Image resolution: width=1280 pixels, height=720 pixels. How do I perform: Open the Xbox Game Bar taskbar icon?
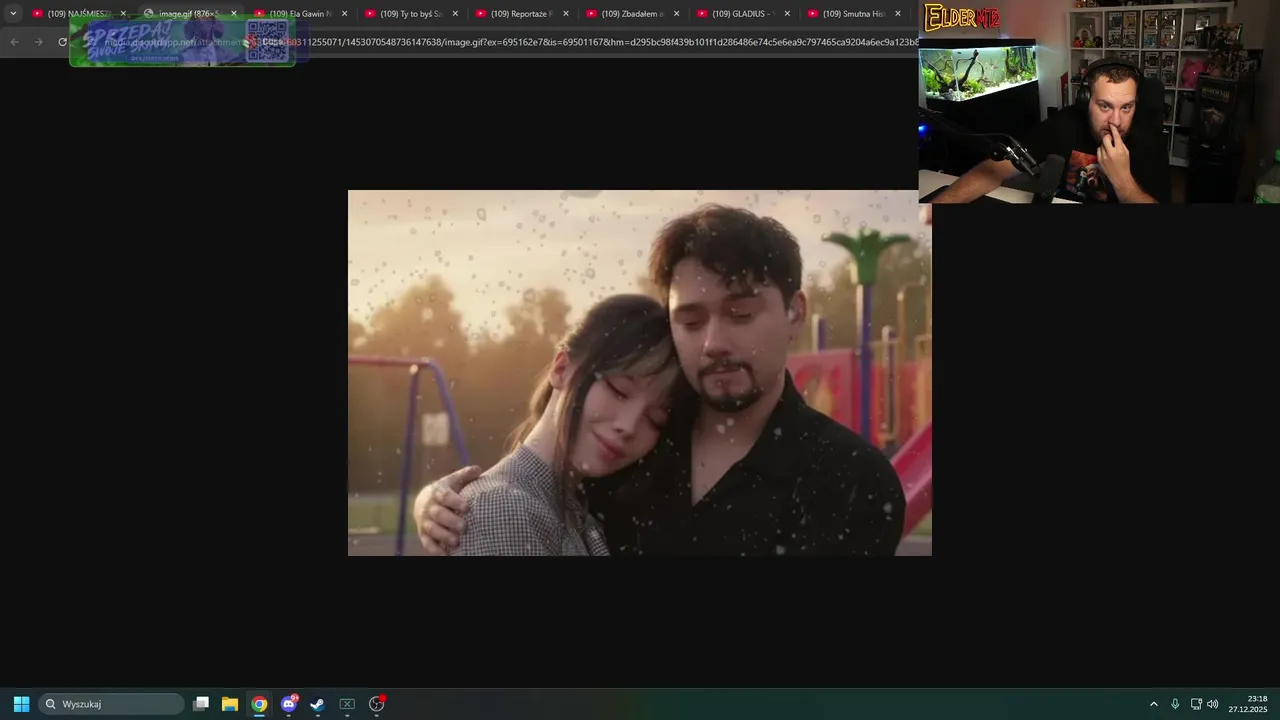(347, 704)
